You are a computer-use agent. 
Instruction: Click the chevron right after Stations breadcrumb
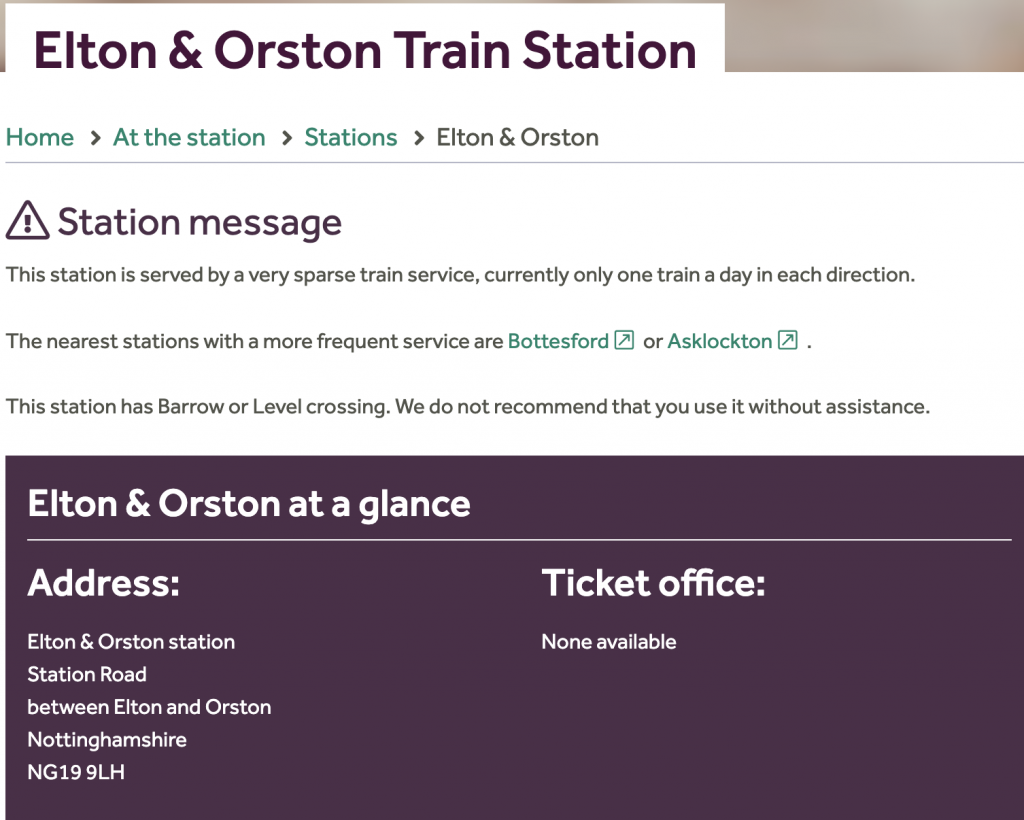(418, 138)
